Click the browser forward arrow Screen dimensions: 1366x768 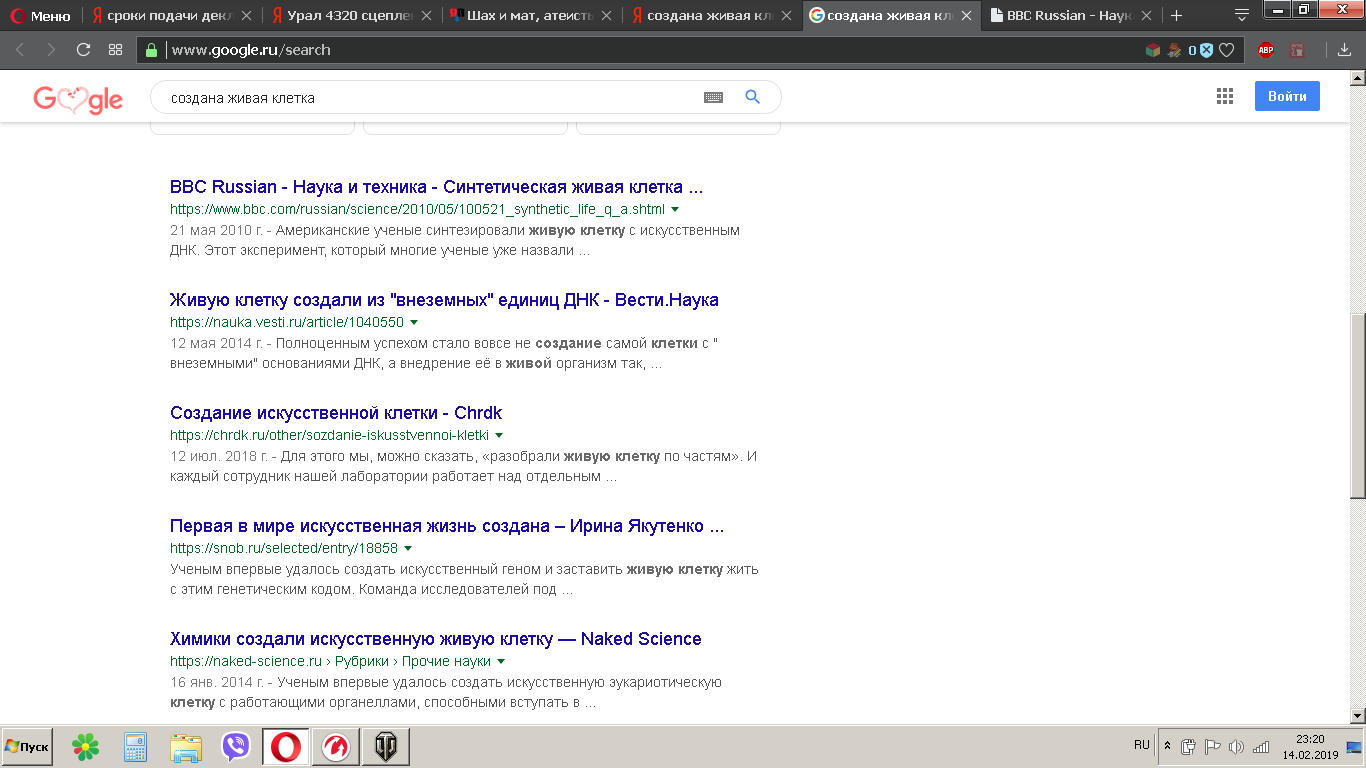[51, 50]
